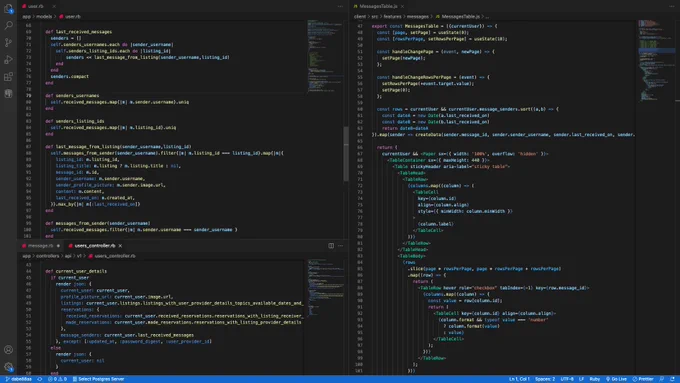The image size is (680, 383).
Task: Click the Prettier status item
Action: coord(643,379)
